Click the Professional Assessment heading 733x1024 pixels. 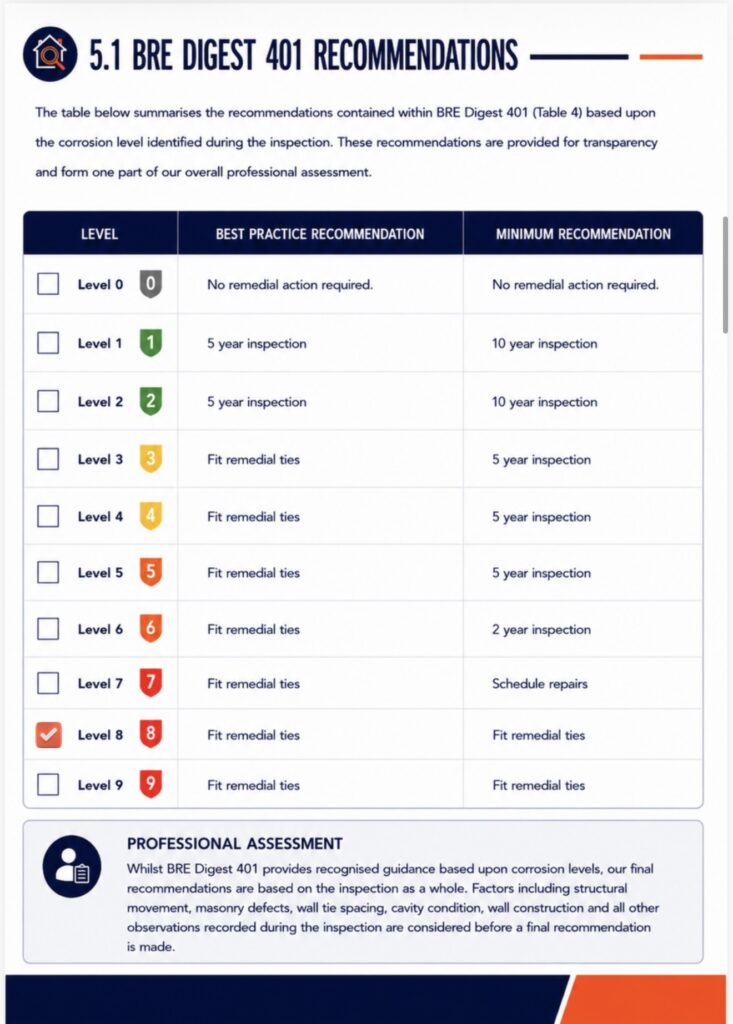pyautogui.click(x=235, y=844)
